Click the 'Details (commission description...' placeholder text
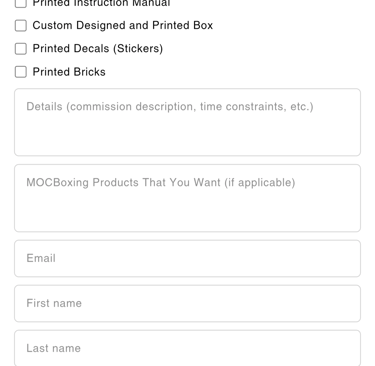The width and height of the screenshot is (375, 366). click(x=170, y=107)
